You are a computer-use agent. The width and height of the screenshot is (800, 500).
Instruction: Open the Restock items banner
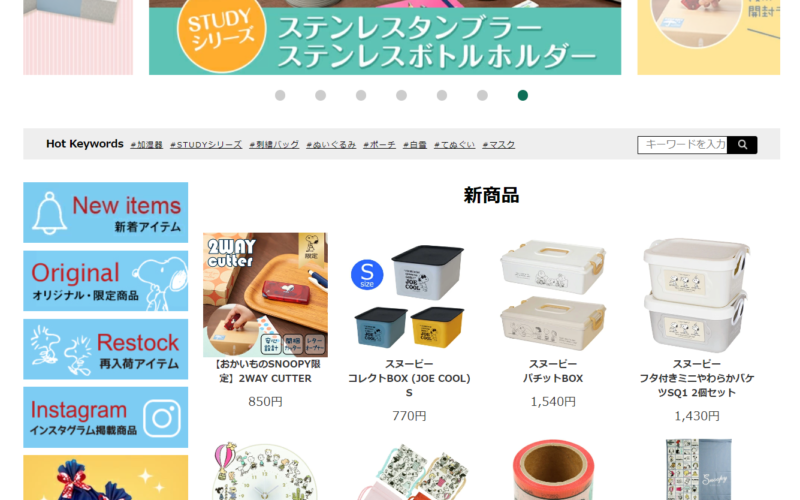[106, 349]
